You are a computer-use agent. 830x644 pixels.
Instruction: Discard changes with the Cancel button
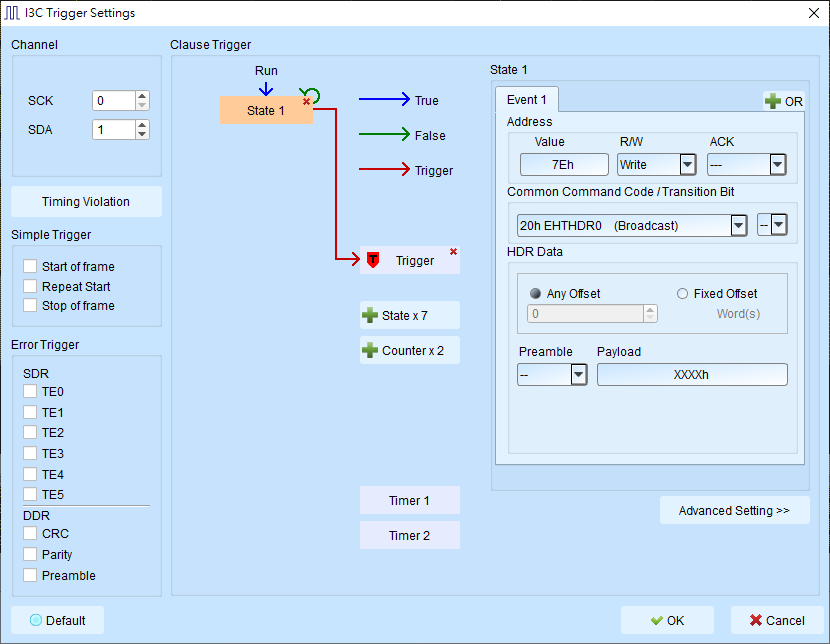[x=777, y=620]
